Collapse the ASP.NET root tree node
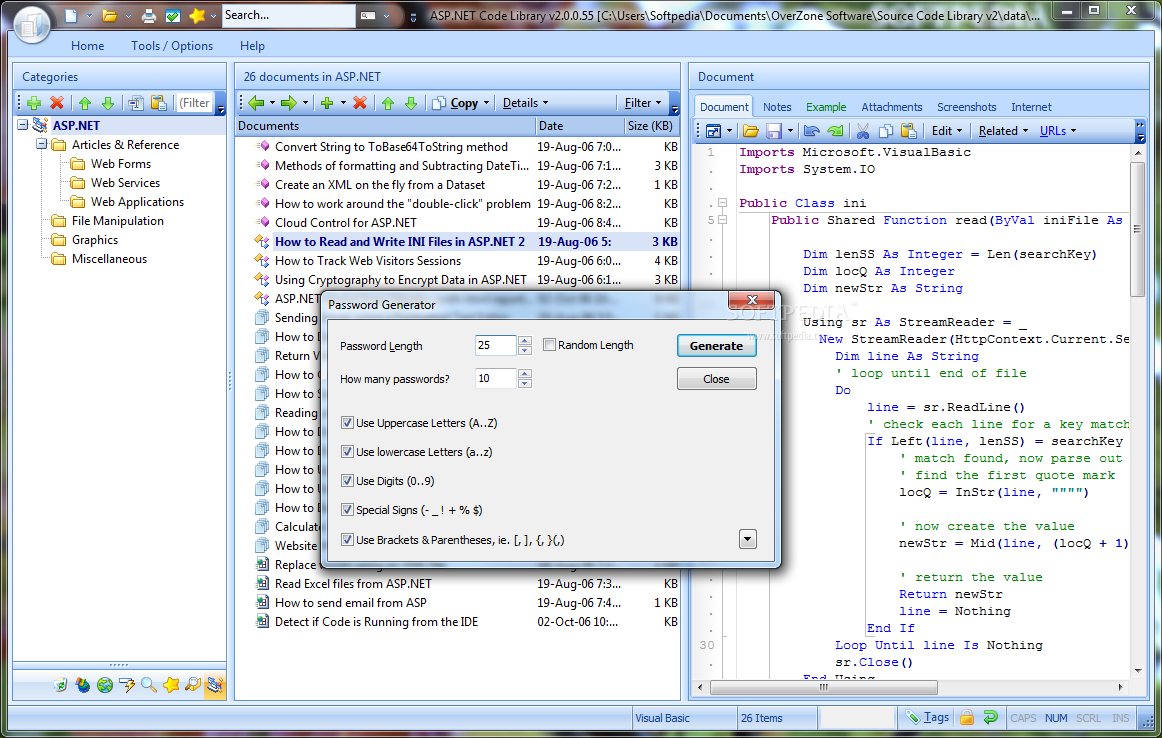1162x738 pixels. coord(23,125)
